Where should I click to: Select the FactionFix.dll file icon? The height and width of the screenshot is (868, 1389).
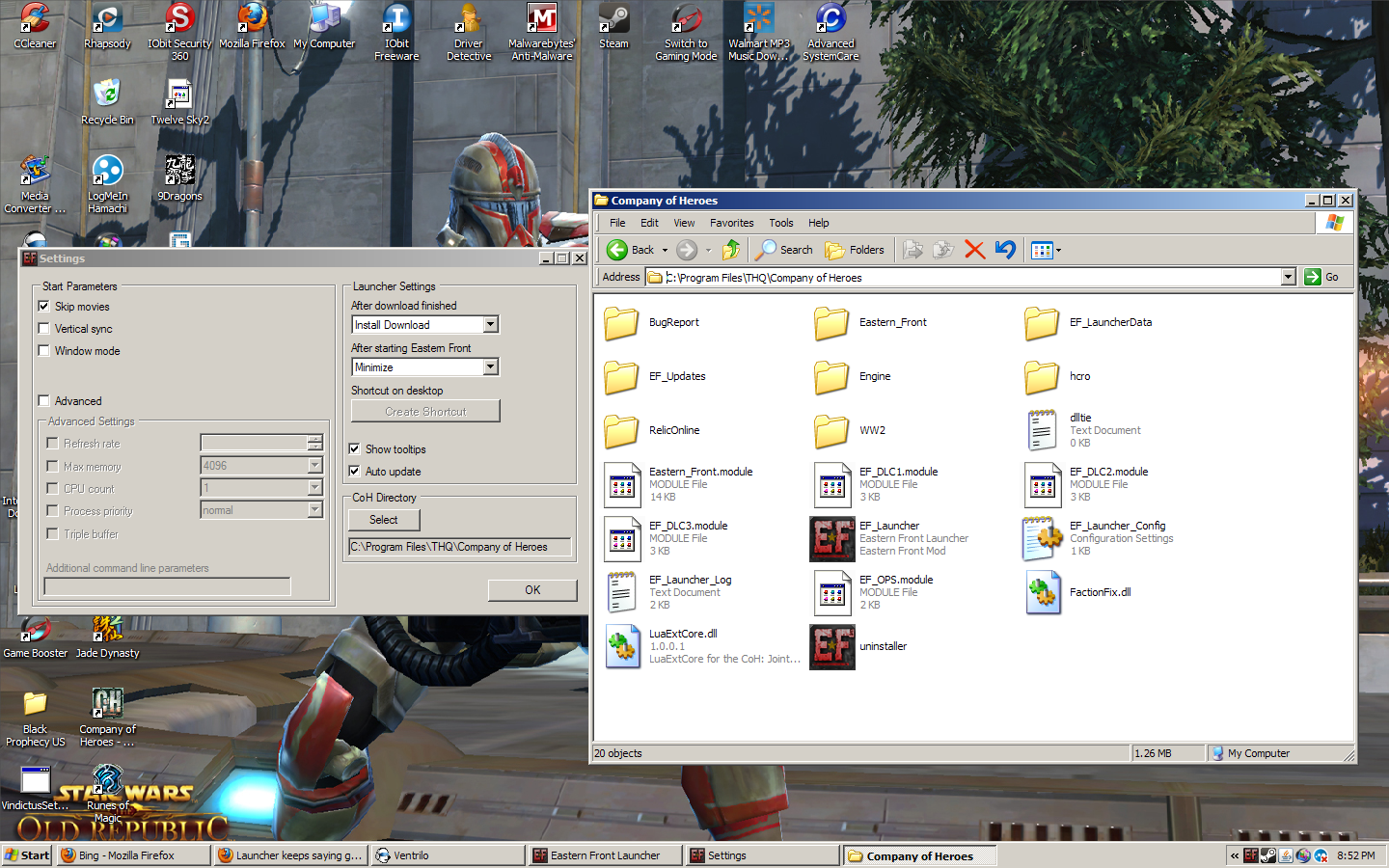coord(1043,592)
